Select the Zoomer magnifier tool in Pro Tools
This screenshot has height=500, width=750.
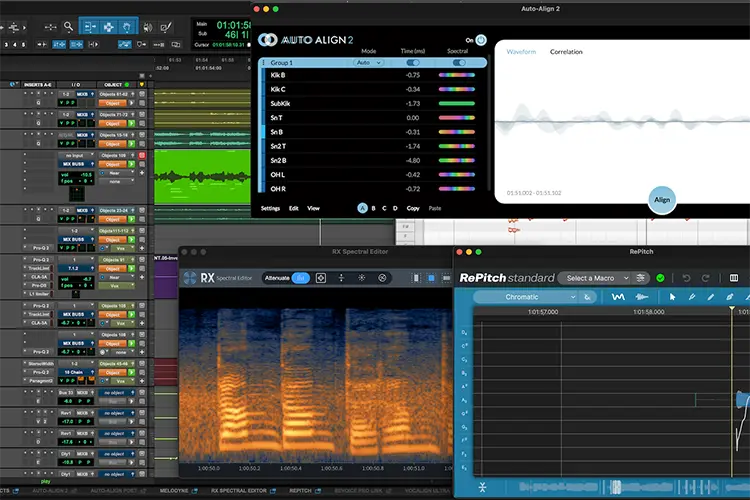click(69, 27)
